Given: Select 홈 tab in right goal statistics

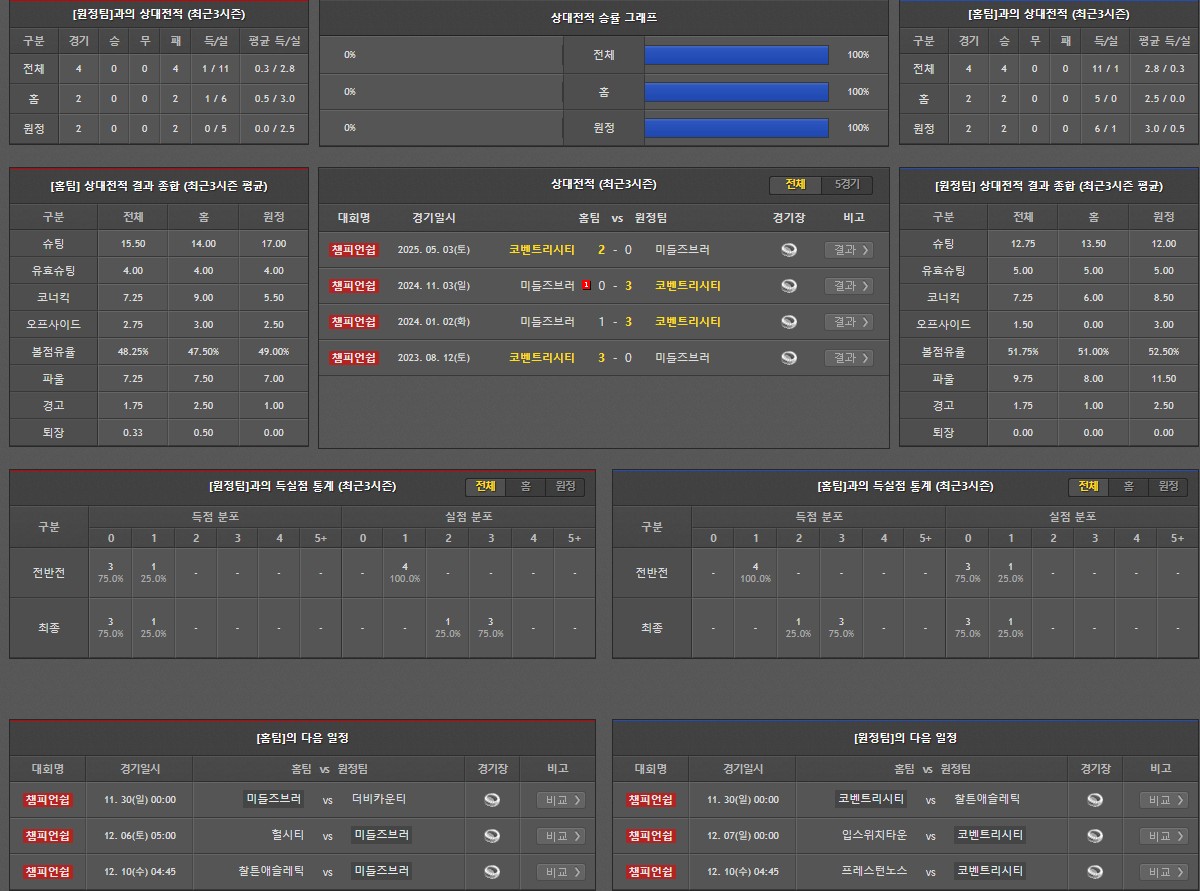Looking at the screenshot, I should pos(1128,487).
